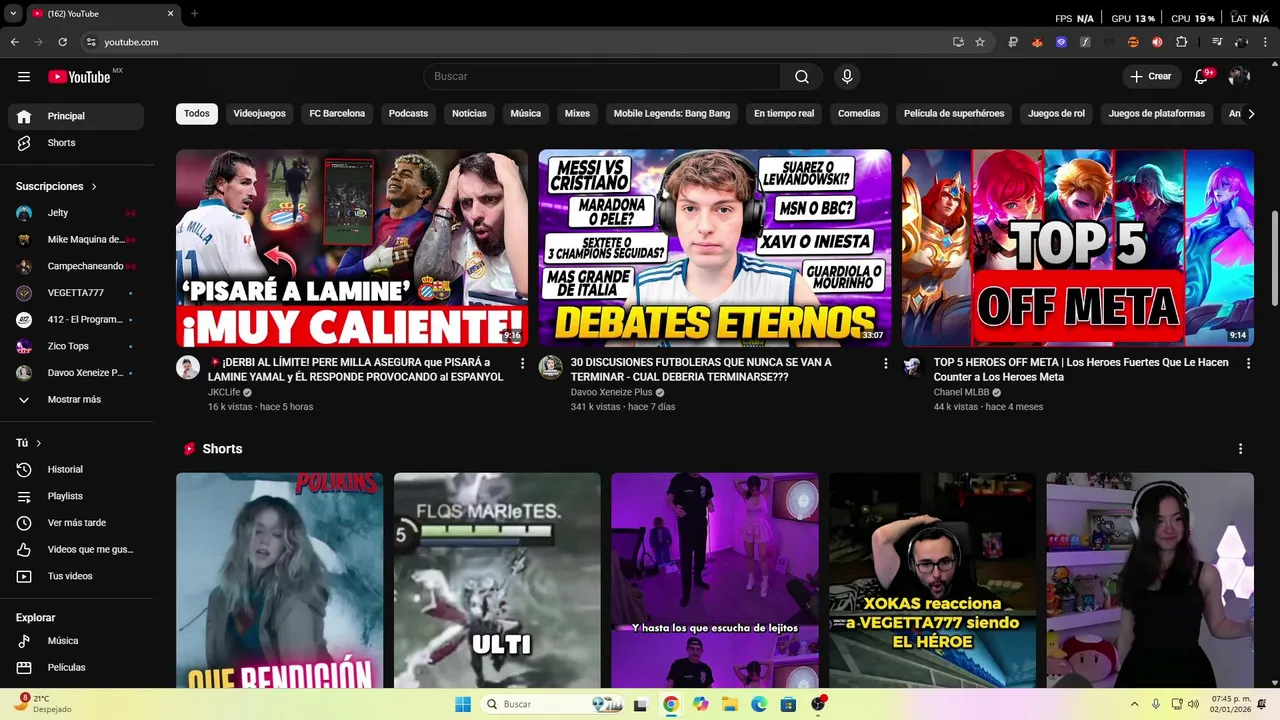Open options for Davoo Xeneize video
This screenshot has width=1280, height=720.
click(885, 364)
